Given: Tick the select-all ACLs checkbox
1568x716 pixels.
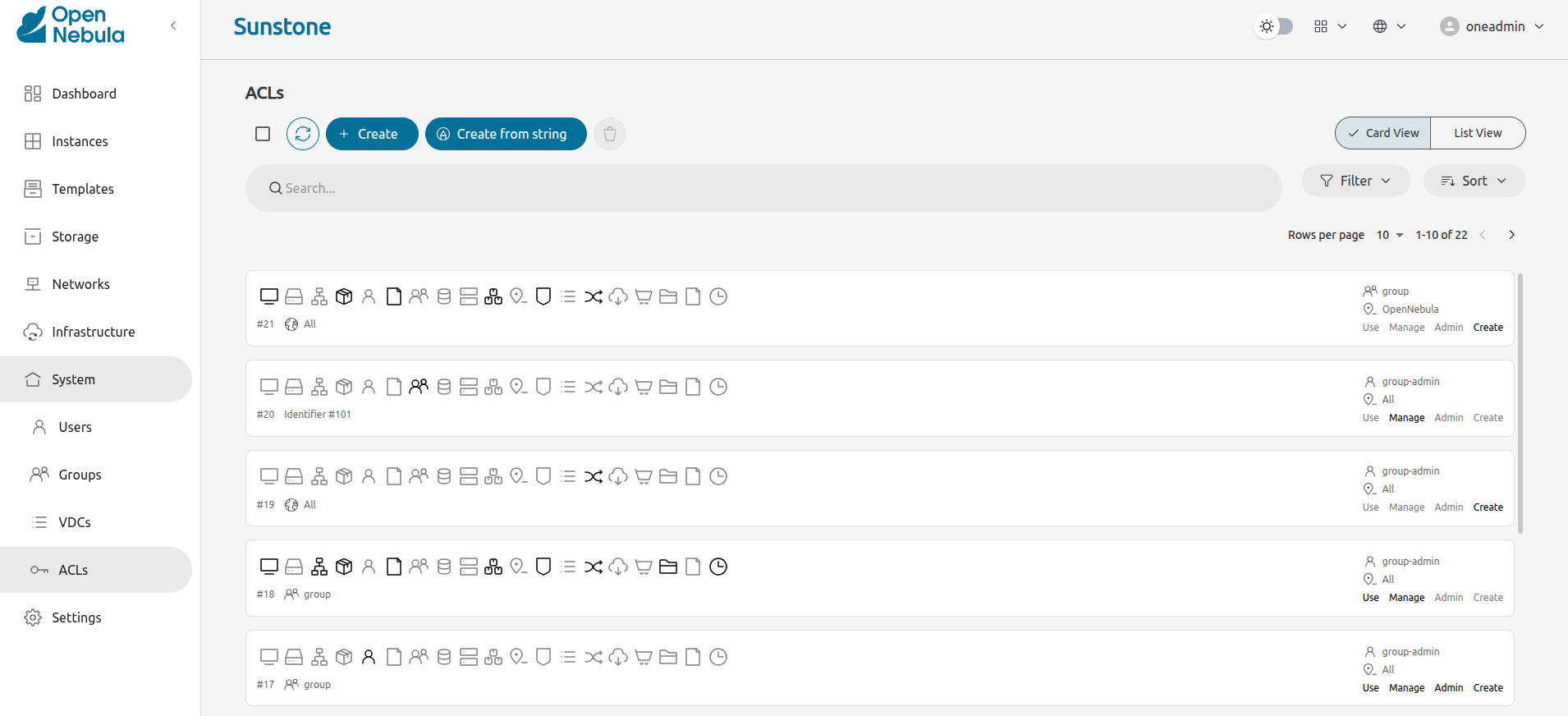Looking at the screenshot, I should (263, 134).
